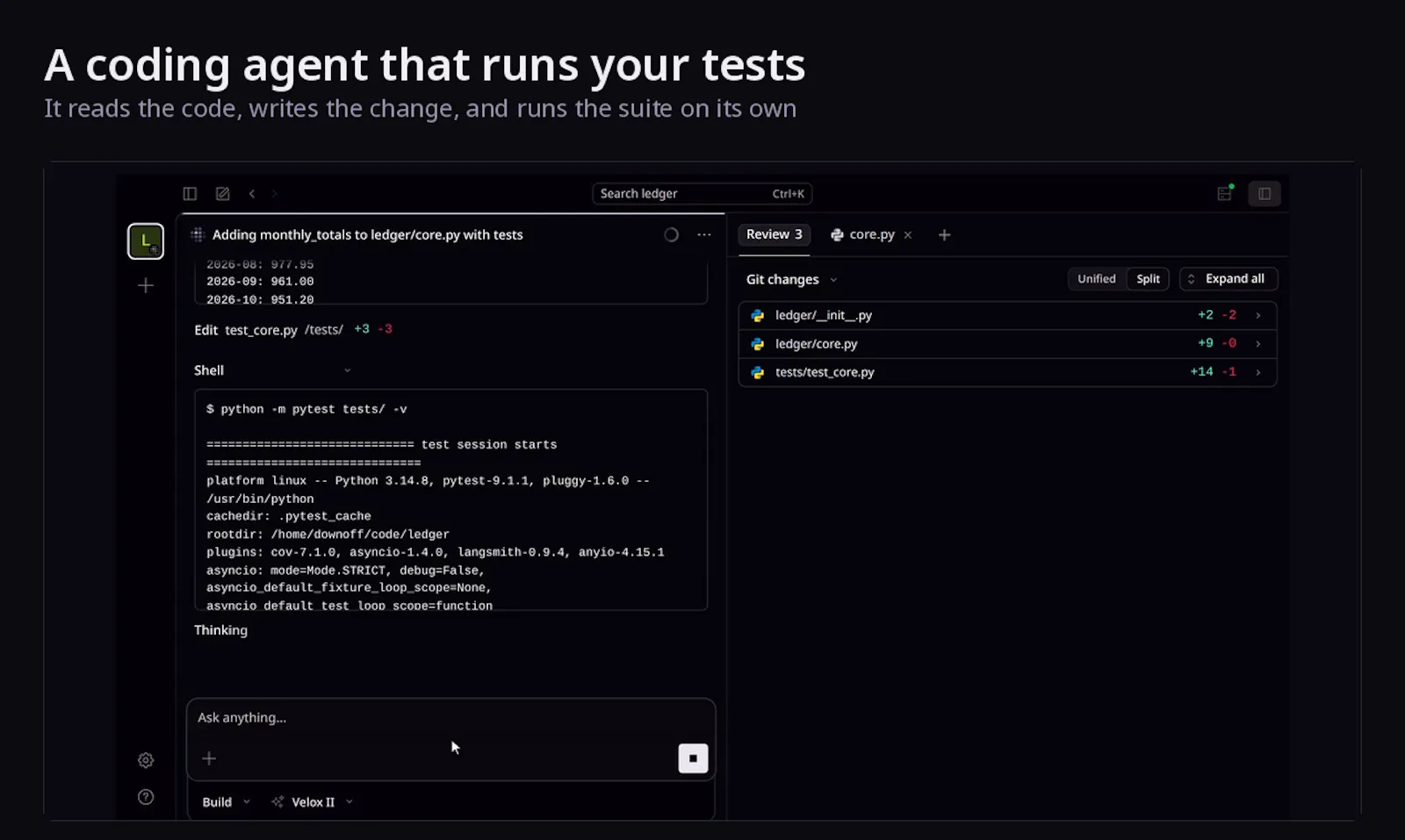The image size is (1405, 840).
Task: Start a new session with the compose icon
Action: pos(223,194)
